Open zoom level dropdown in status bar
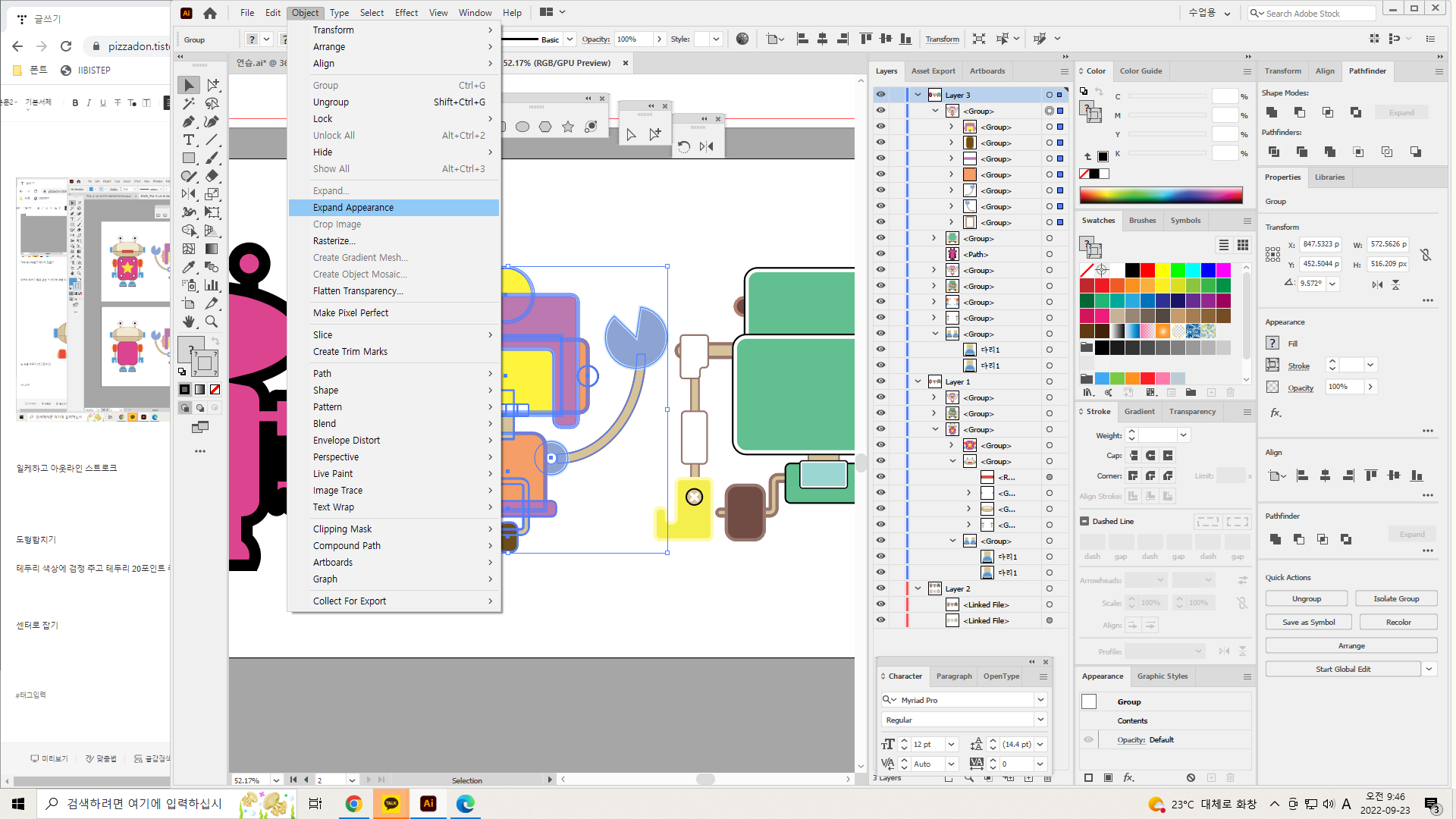This screenshot has width=1456, height=819. 276,780
